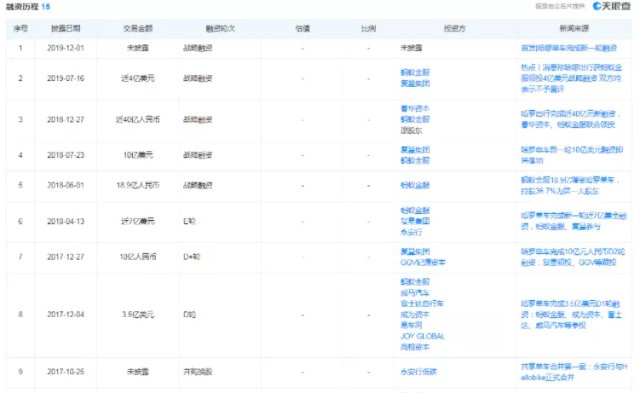The image size is (640, 393).
Task: Select the 比例 column header
Action: point(369,28)
